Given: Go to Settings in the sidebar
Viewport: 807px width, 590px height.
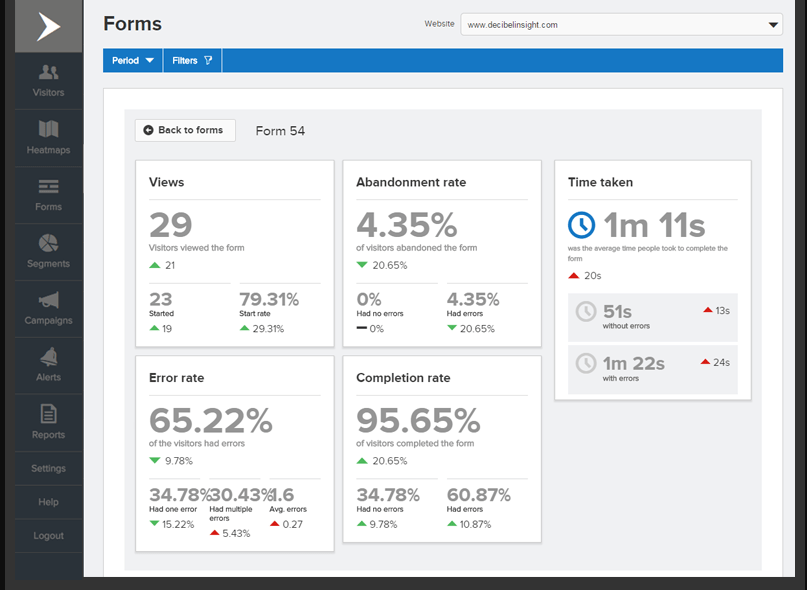Looking at the screenshot, I should pyautogui.click(x=48, y=468).
